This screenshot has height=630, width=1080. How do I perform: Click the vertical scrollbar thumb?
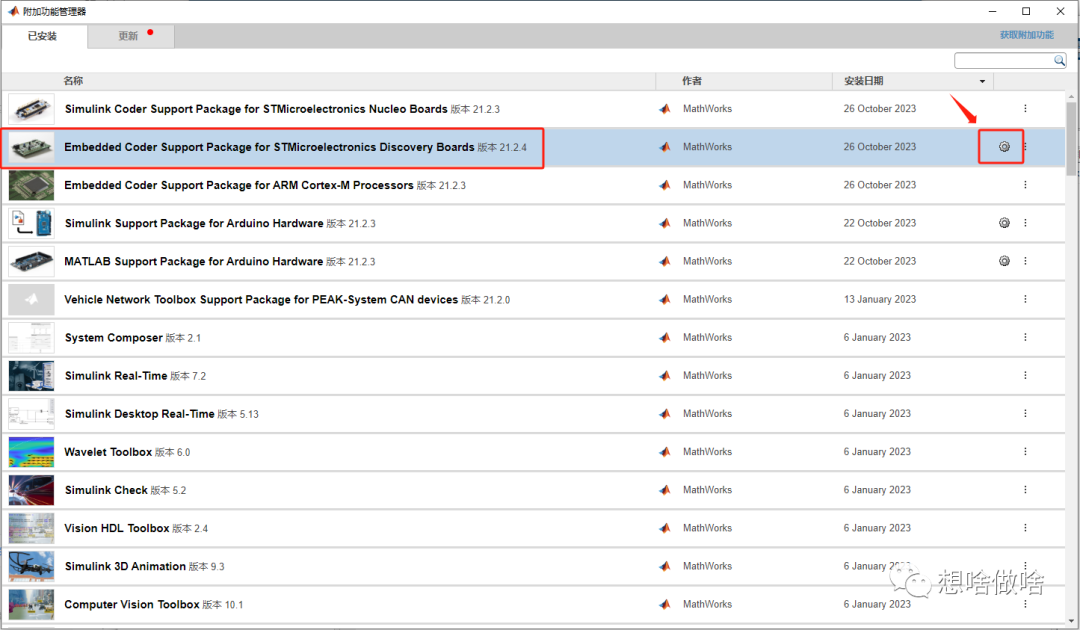pos(1072,139)
